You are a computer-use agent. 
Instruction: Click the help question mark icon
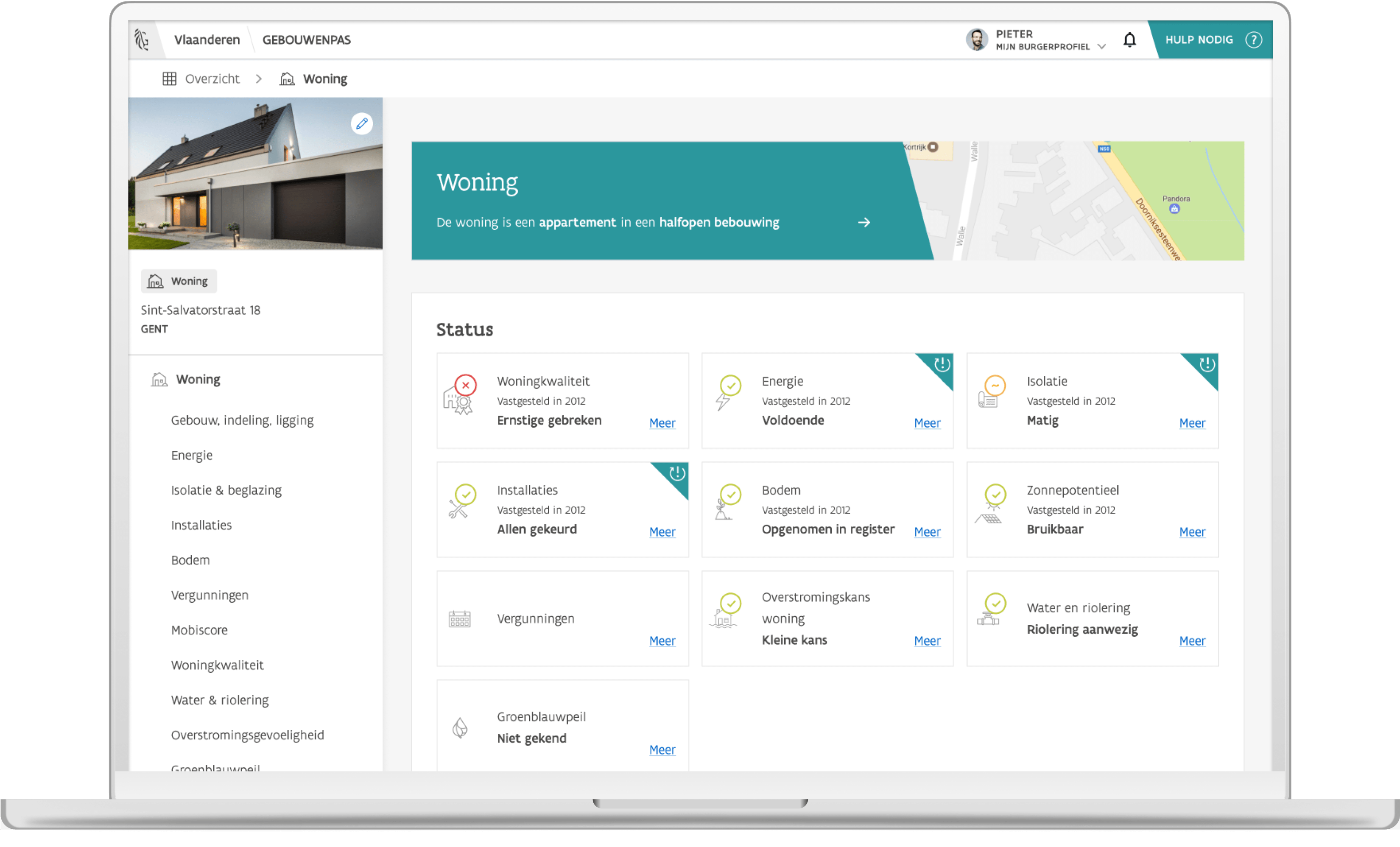1253,40
